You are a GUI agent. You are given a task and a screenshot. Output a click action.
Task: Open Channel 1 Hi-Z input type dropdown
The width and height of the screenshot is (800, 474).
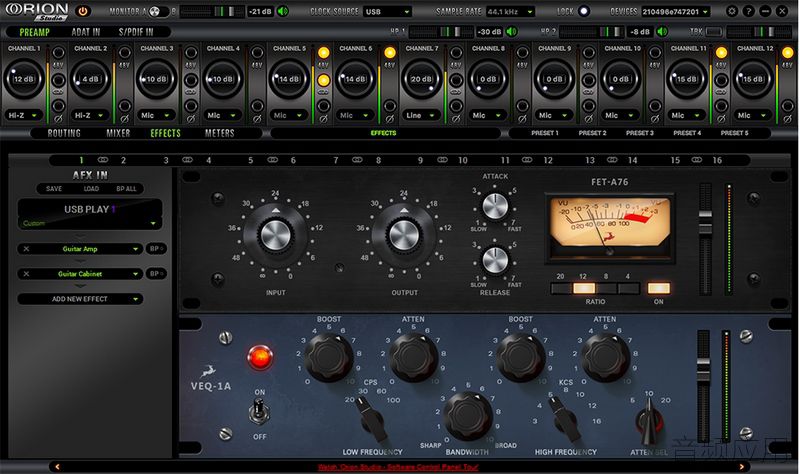[23, 115]
